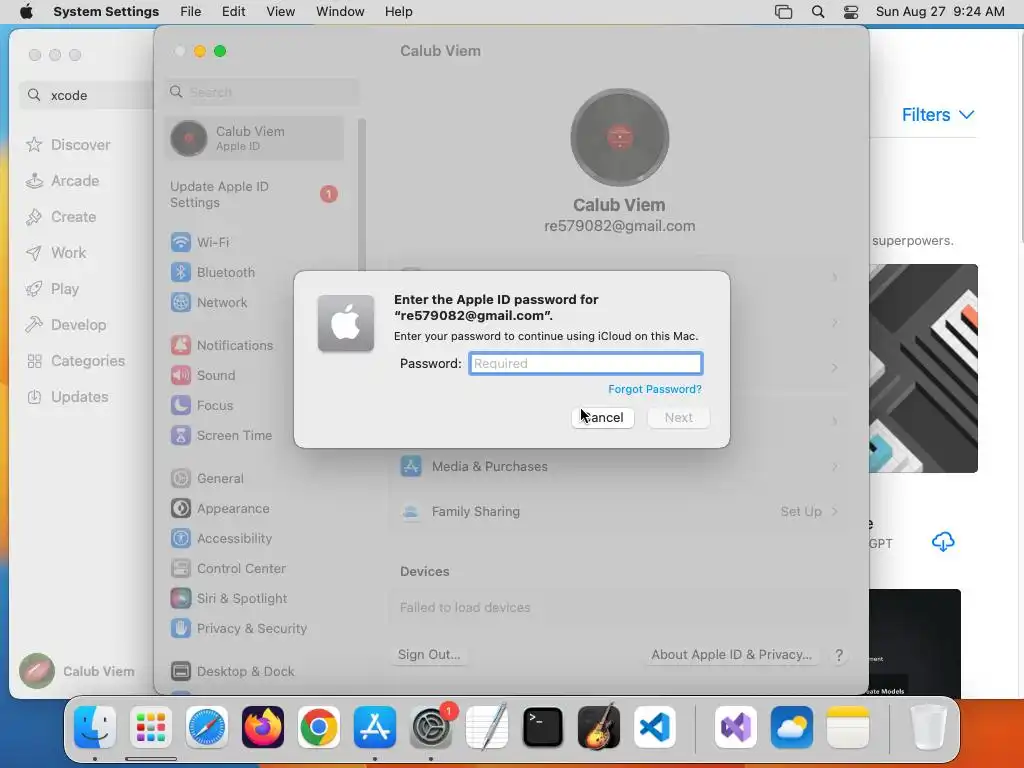Expand the Family Sharing Set Up chevron
The width and height of the screenshot is (1024, 768).
pyautogui.click(x=835, y=511)
